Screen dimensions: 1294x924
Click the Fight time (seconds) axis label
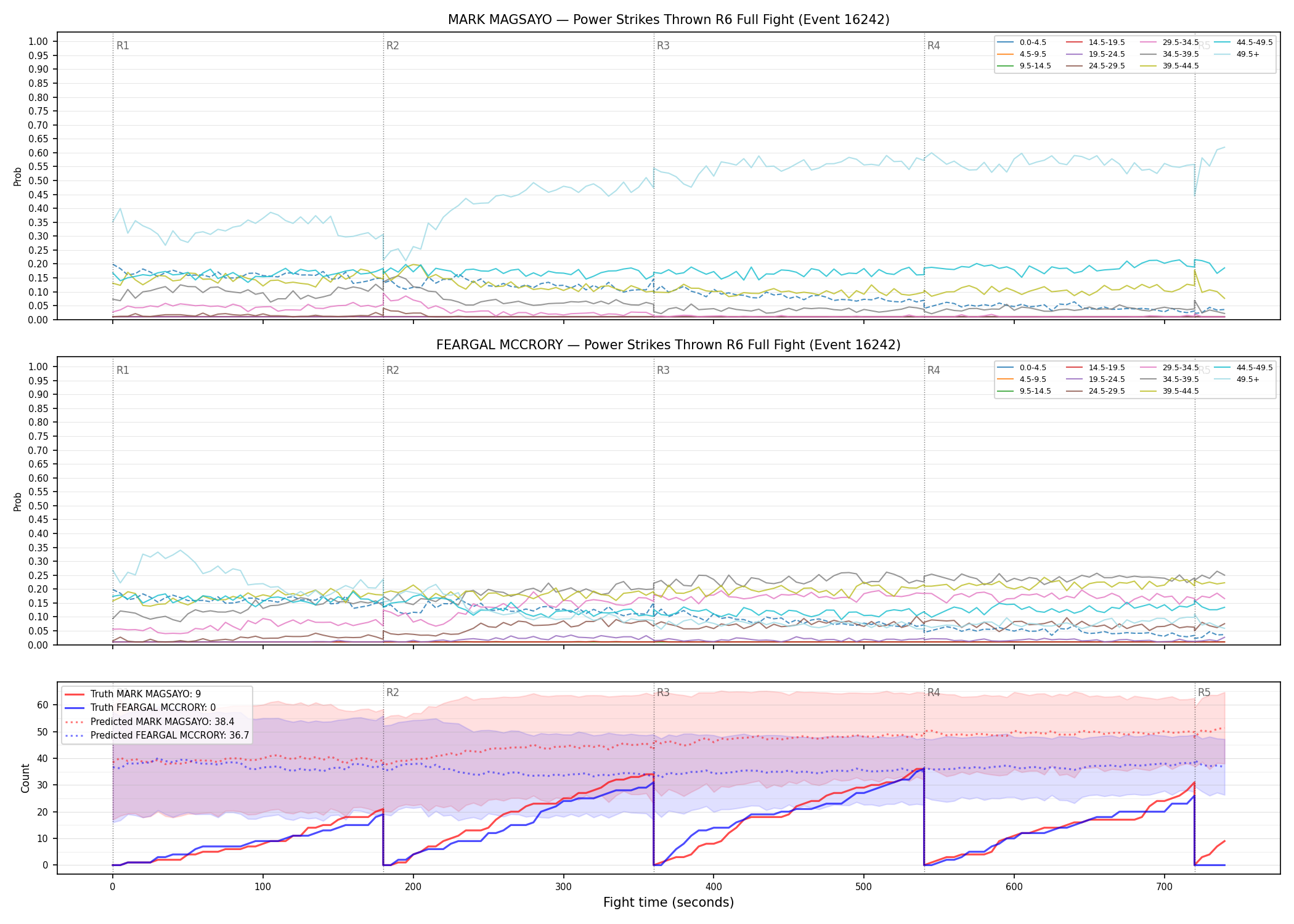[x=669, y=902]
